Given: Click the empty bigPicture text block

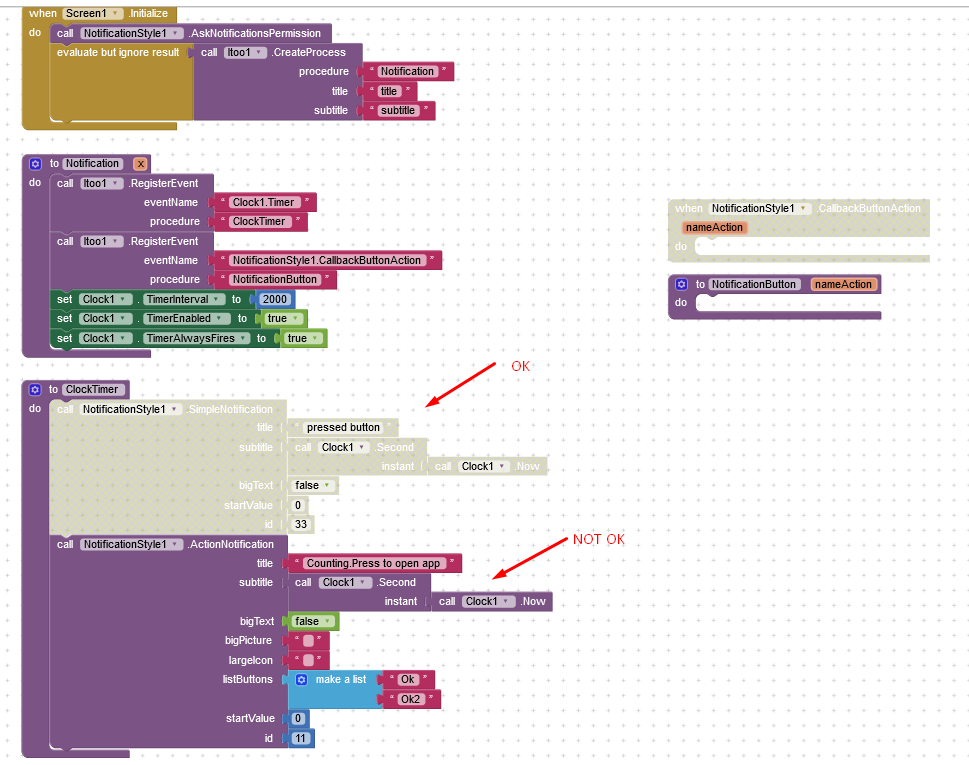Looking at the screenshot, I should click(309, 641).
